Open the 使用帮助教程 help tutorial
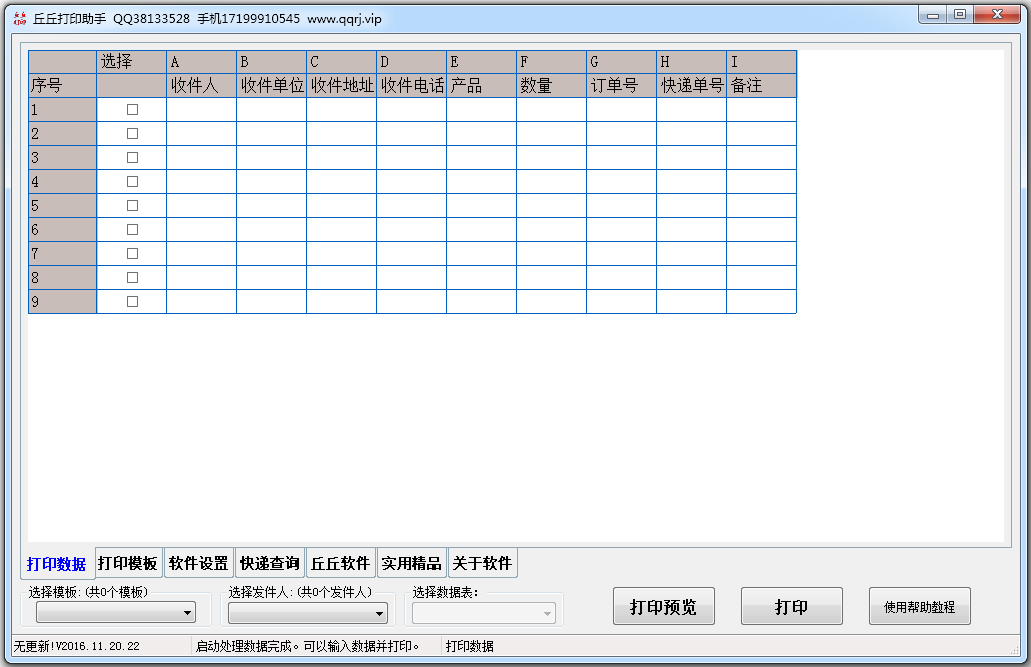This screenshot has width=1031, height=667. (x=919, y=606)
